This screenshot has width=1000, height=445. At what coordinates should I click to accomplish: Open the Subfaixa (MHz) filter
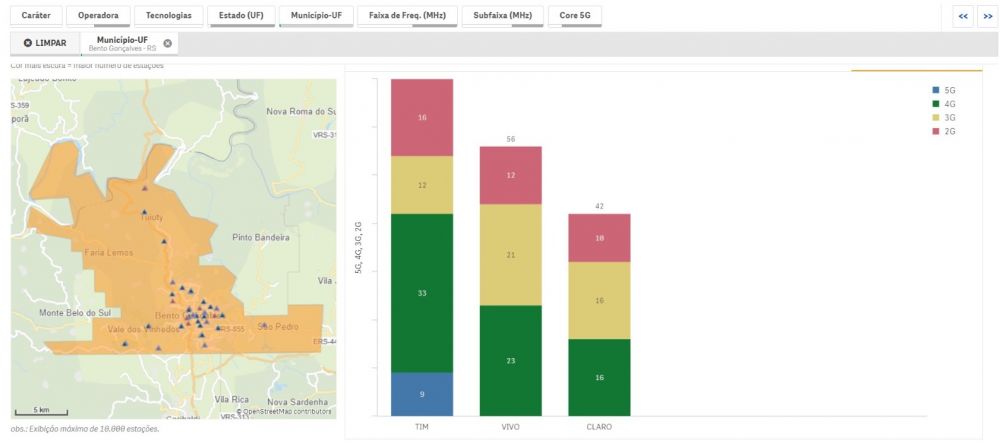pyautogui.click(x=503, y=15)
